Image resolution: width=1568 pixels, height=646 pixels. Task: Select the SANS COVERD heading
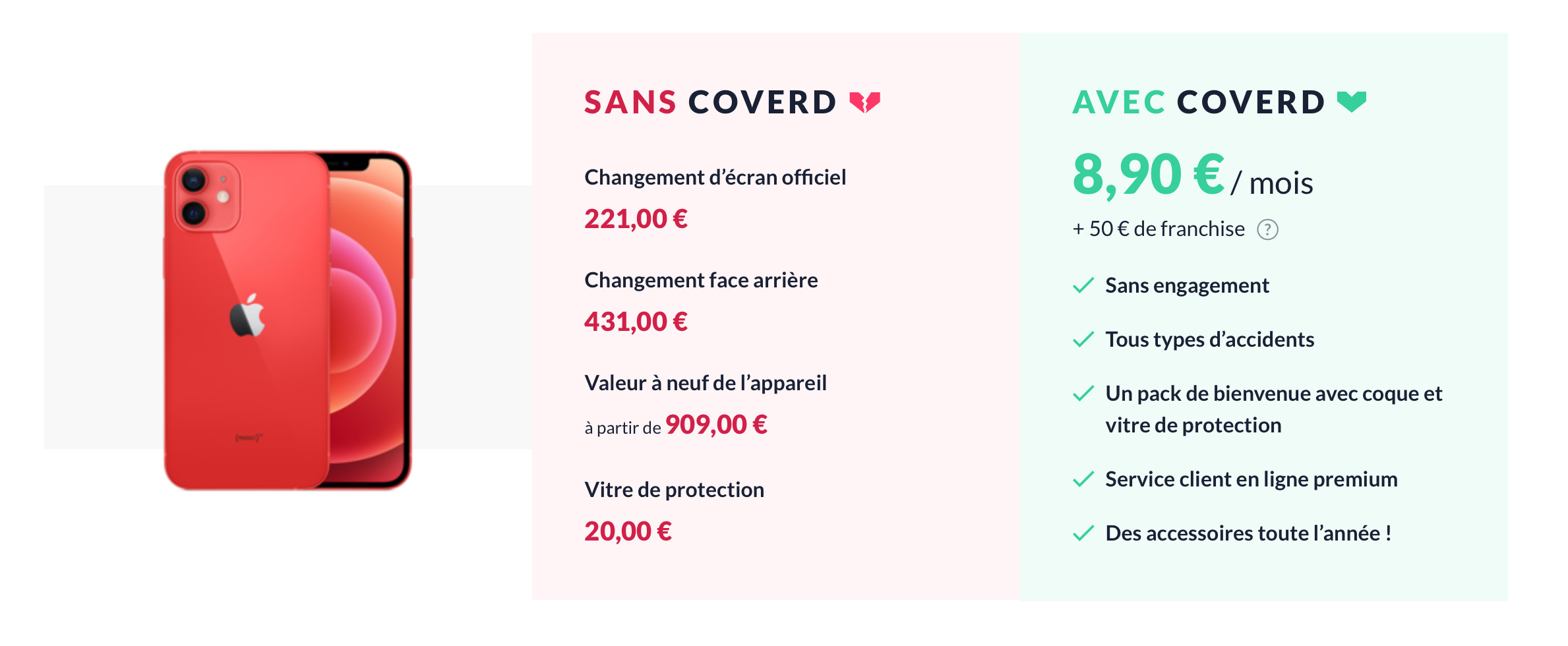(710, 102)
